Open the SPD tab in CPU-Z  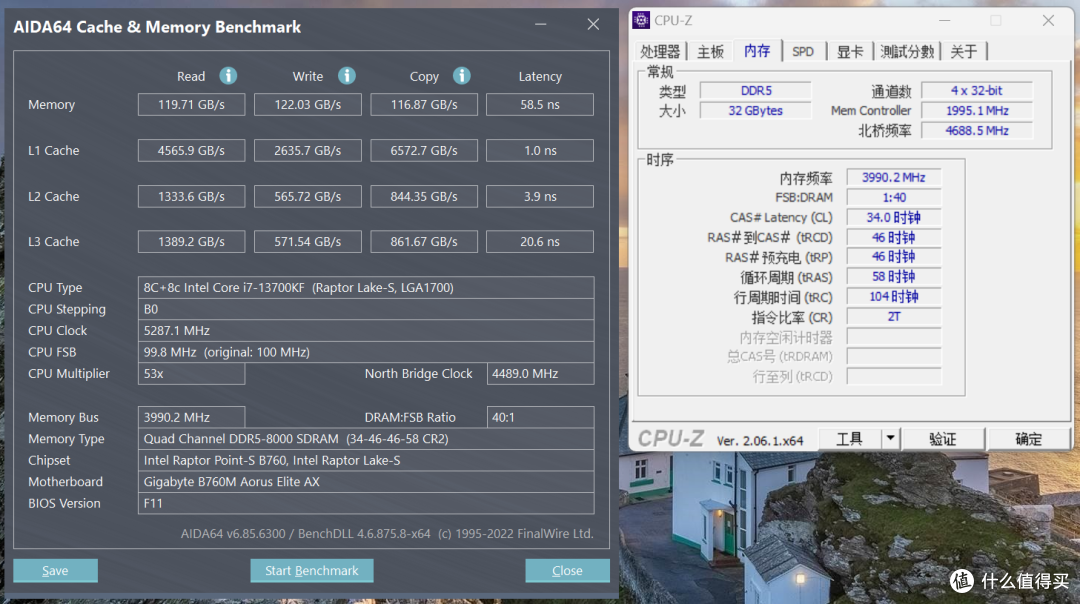[802, 52]
